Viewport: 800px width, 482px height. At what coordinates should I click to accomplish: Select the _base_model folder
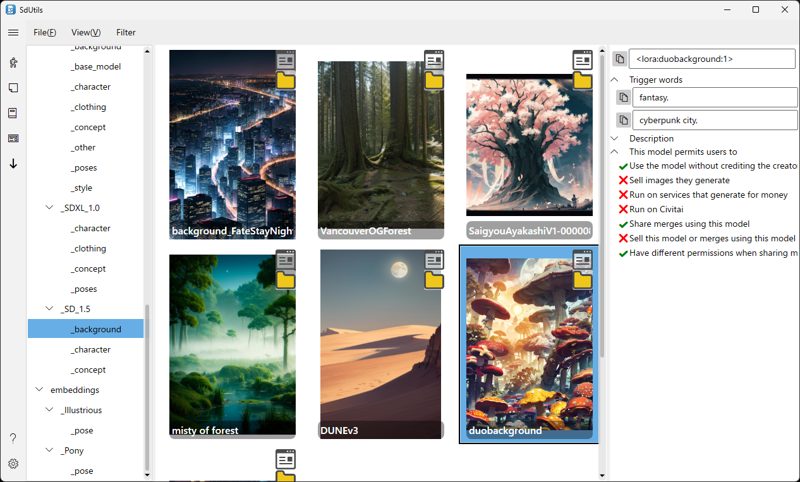96,66
